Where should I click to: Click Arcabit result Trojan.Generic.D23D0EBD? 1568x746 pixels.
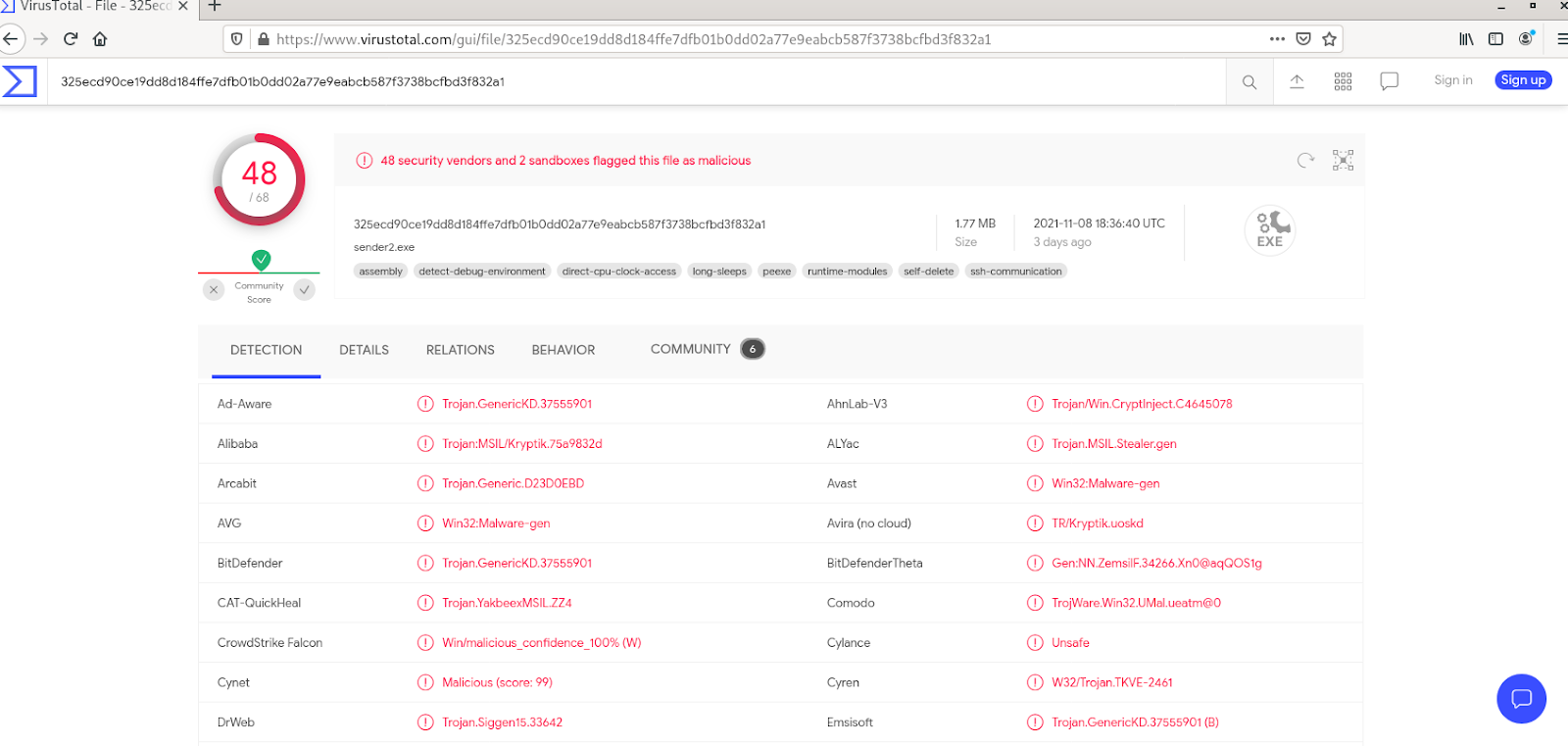pyautogui.click(x=514, y=484)
